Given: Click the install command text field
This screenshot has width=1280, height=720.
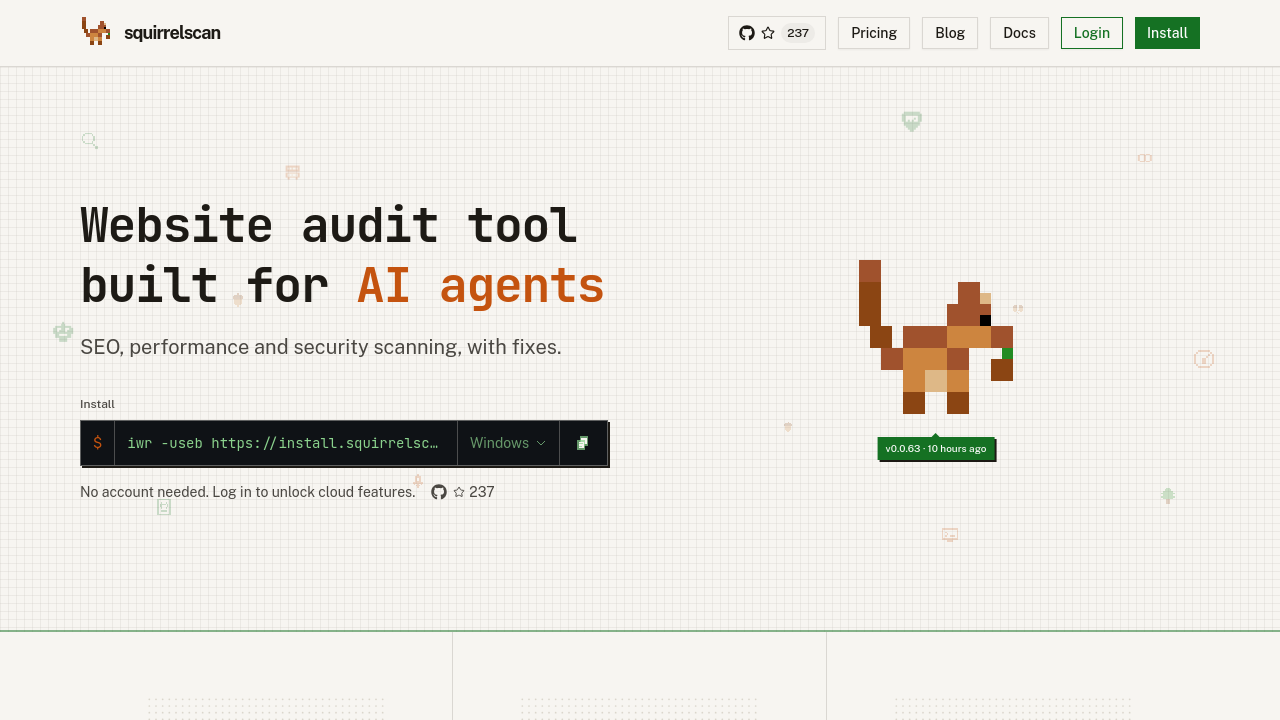Looking at the screenshot, I should [x=286, y=443].
